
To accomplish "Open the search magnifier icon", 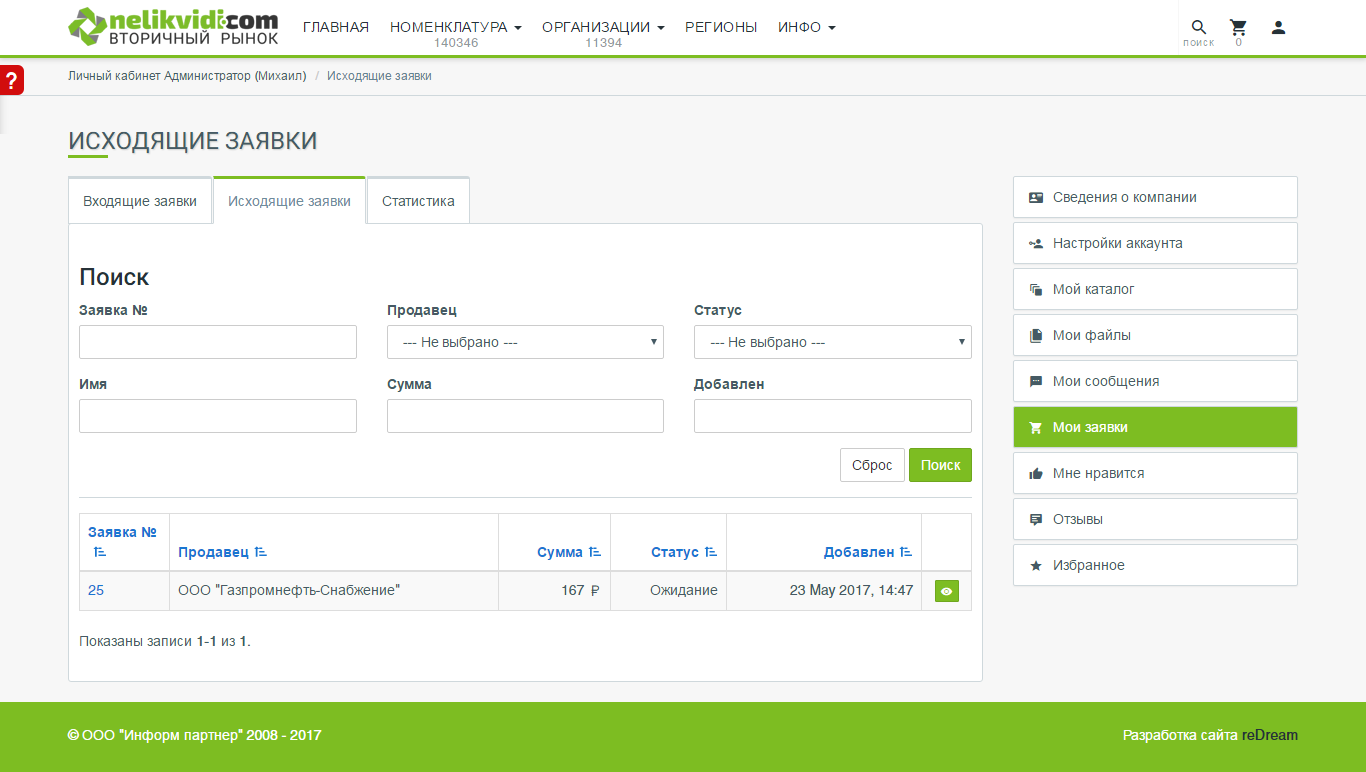I will point(1198,27).
